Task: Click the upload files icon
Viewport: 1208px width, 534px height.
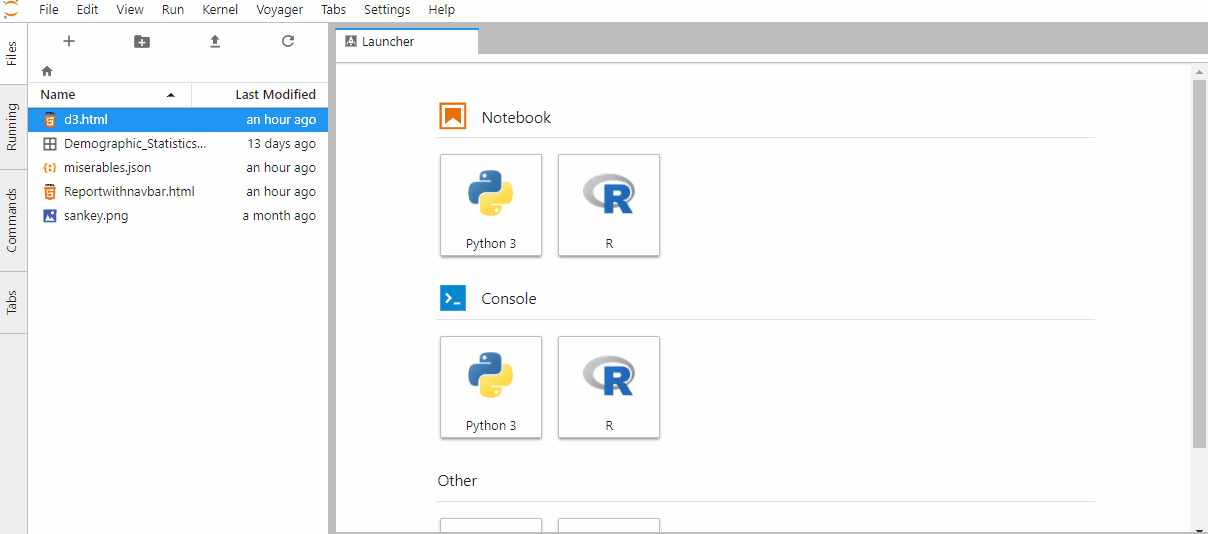Action: [x=214, y=41]
